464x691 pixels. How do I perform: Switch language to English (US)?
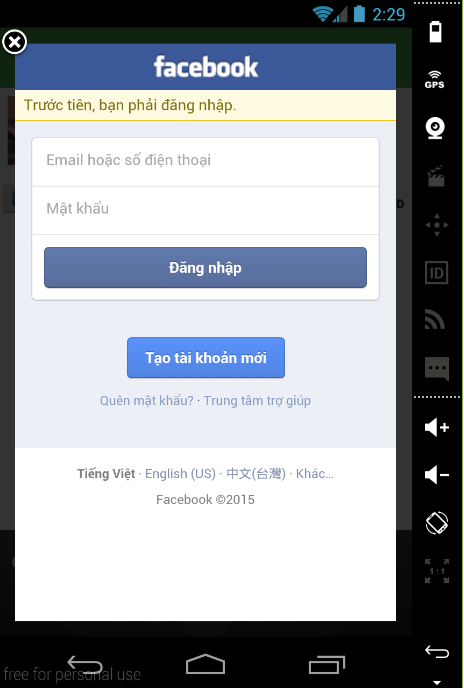[x=180, y=474]
